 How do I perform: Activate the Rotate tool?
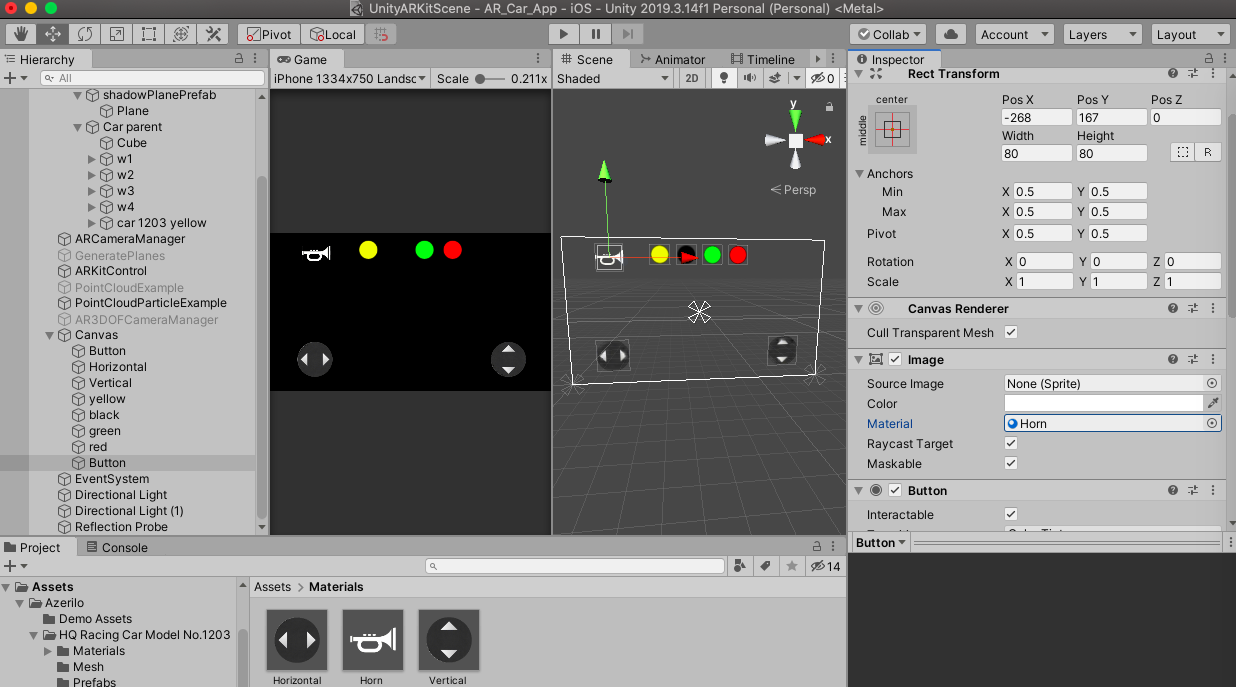pyautogui.click(x=84, y=34)
